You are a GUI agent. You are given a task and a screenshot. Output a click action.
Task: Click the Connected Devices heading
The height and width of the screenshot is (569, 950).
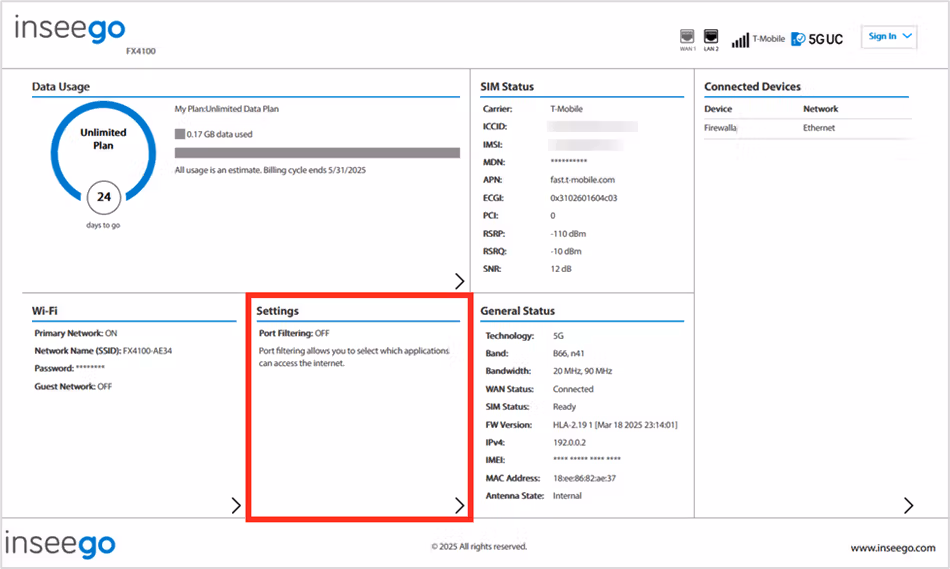point(752,87)
